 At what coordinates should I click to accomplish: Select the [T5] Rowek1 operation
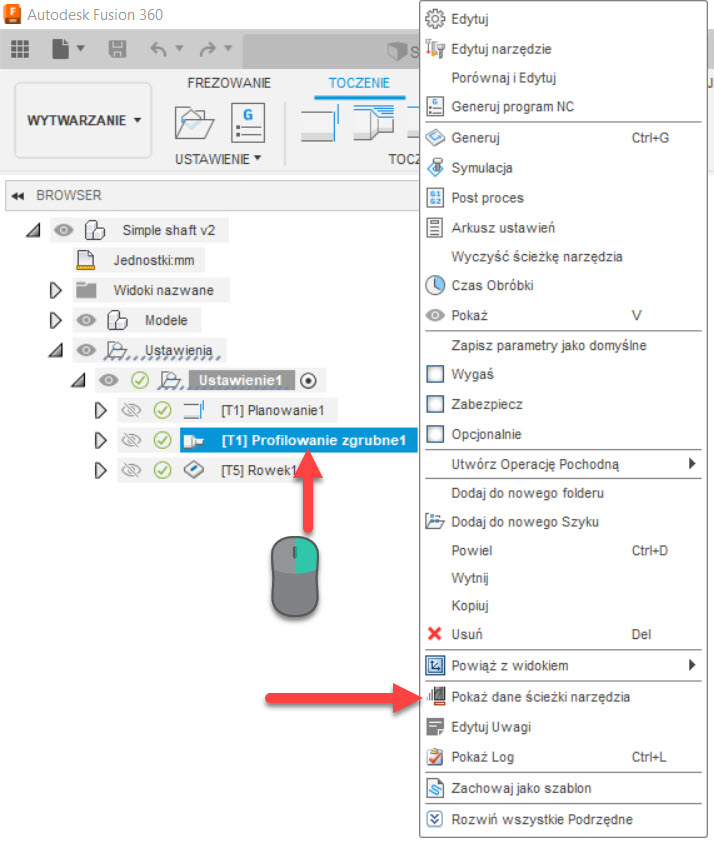[258, 471]
